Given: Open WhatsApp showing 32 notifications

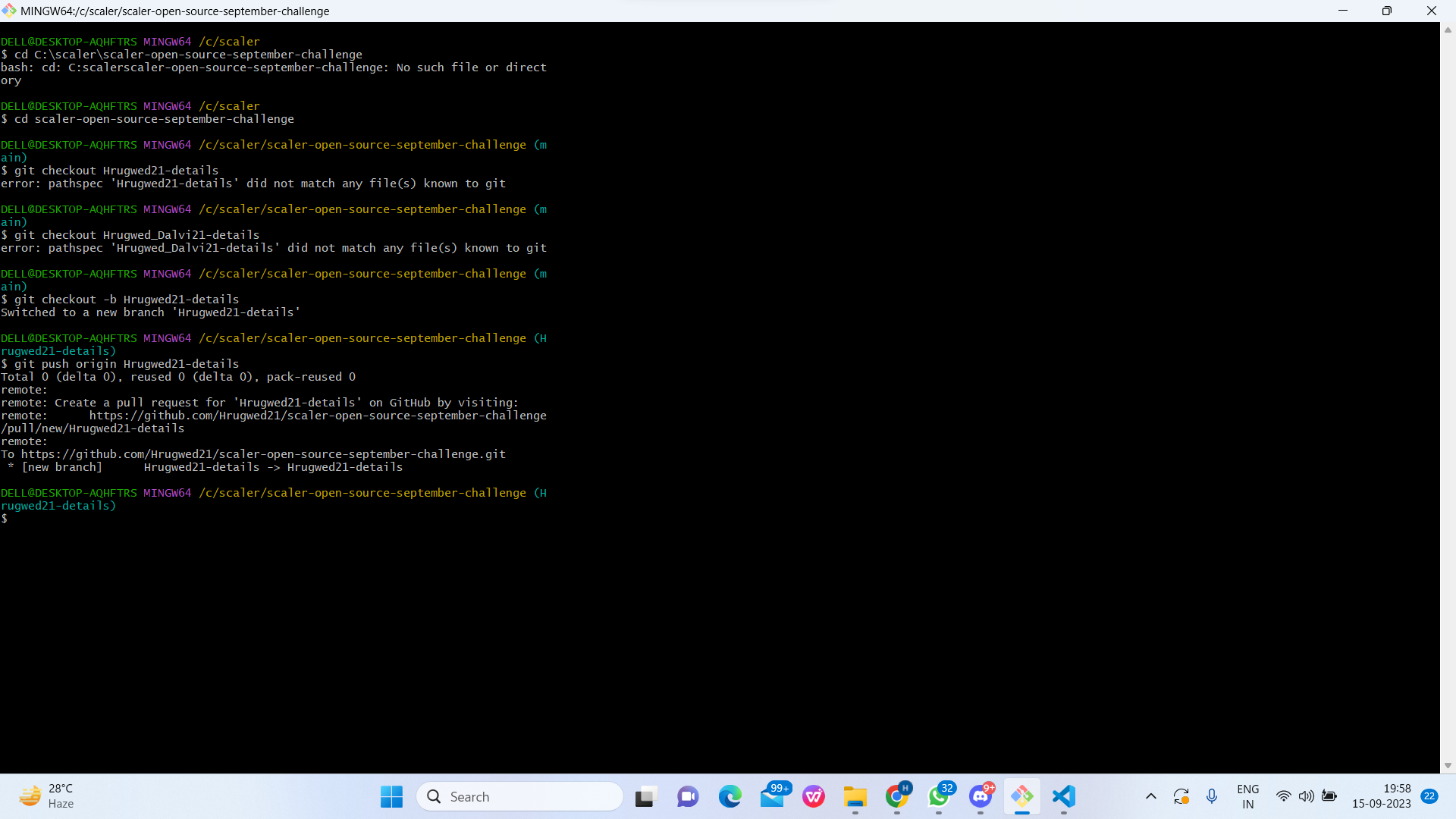Looking at the screenshot, I should click(939, 796).
